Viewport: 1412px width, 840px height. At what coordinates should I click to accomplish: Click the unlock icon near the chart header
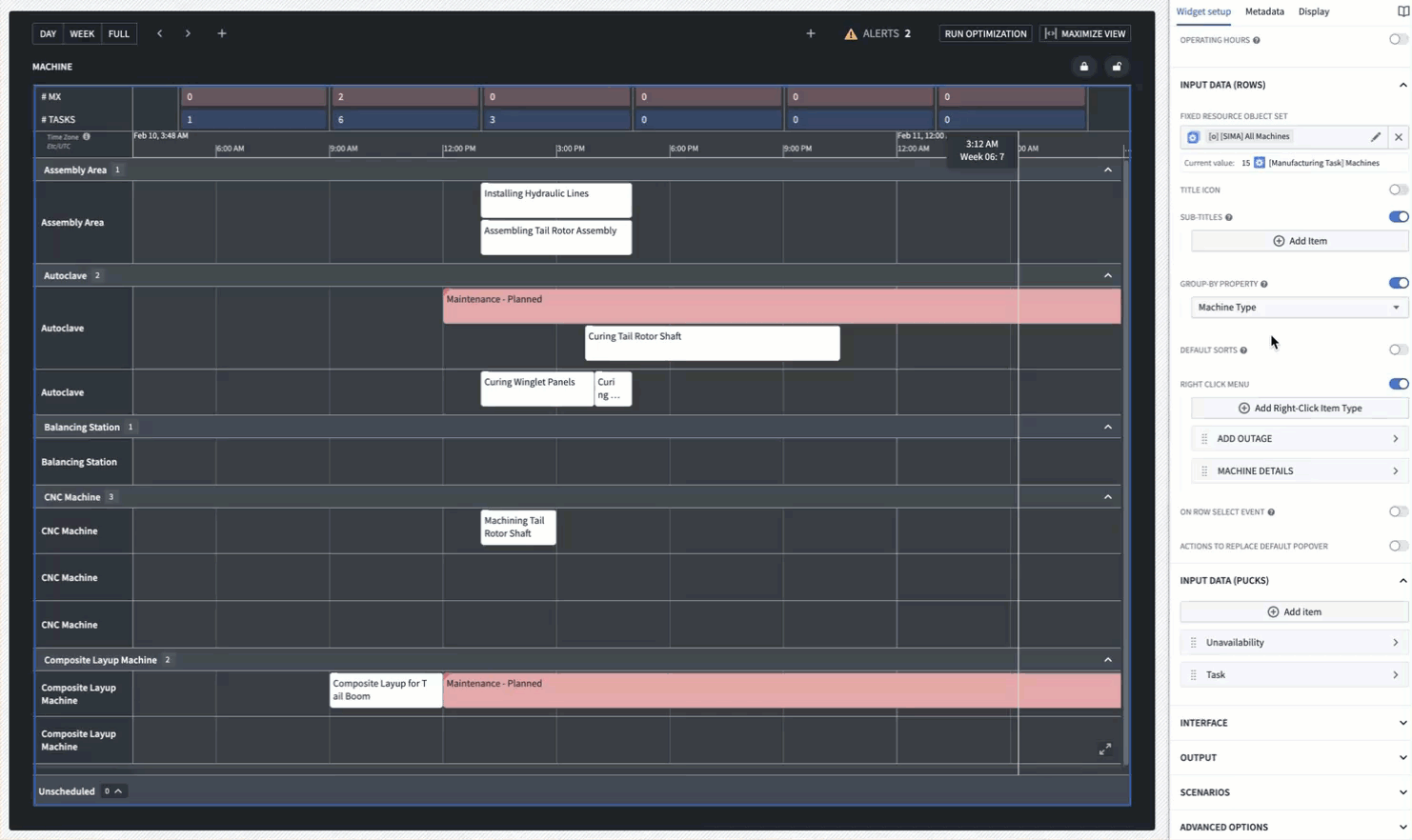tap(1117, 67)
